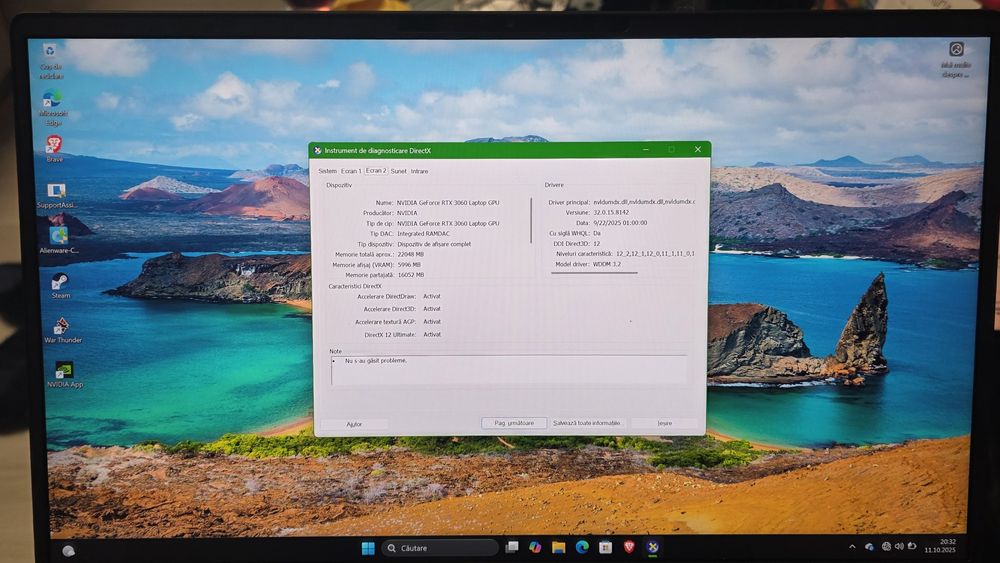Click Activat next to DirectX 12 Ultimate

tap(432, 334)
